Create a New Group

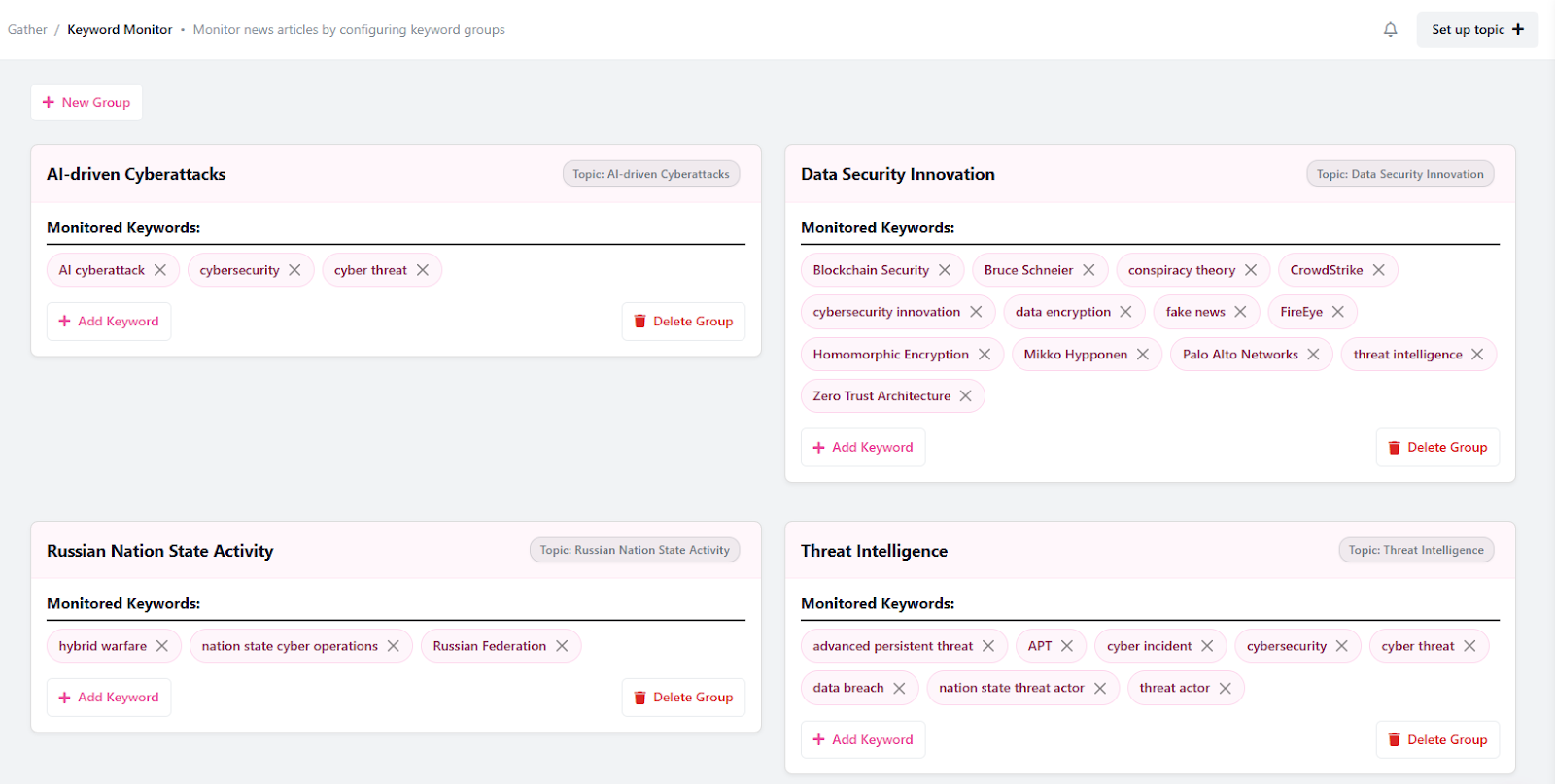[86, 102]
